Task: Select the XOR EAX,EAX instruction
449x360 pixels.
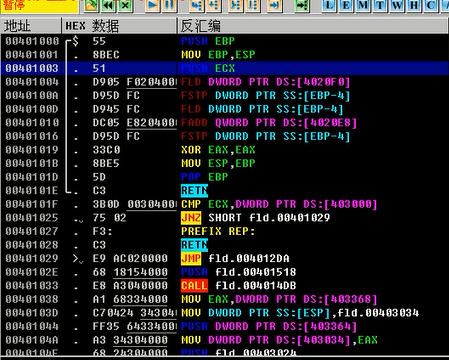Action: click(x=218, y=150)
